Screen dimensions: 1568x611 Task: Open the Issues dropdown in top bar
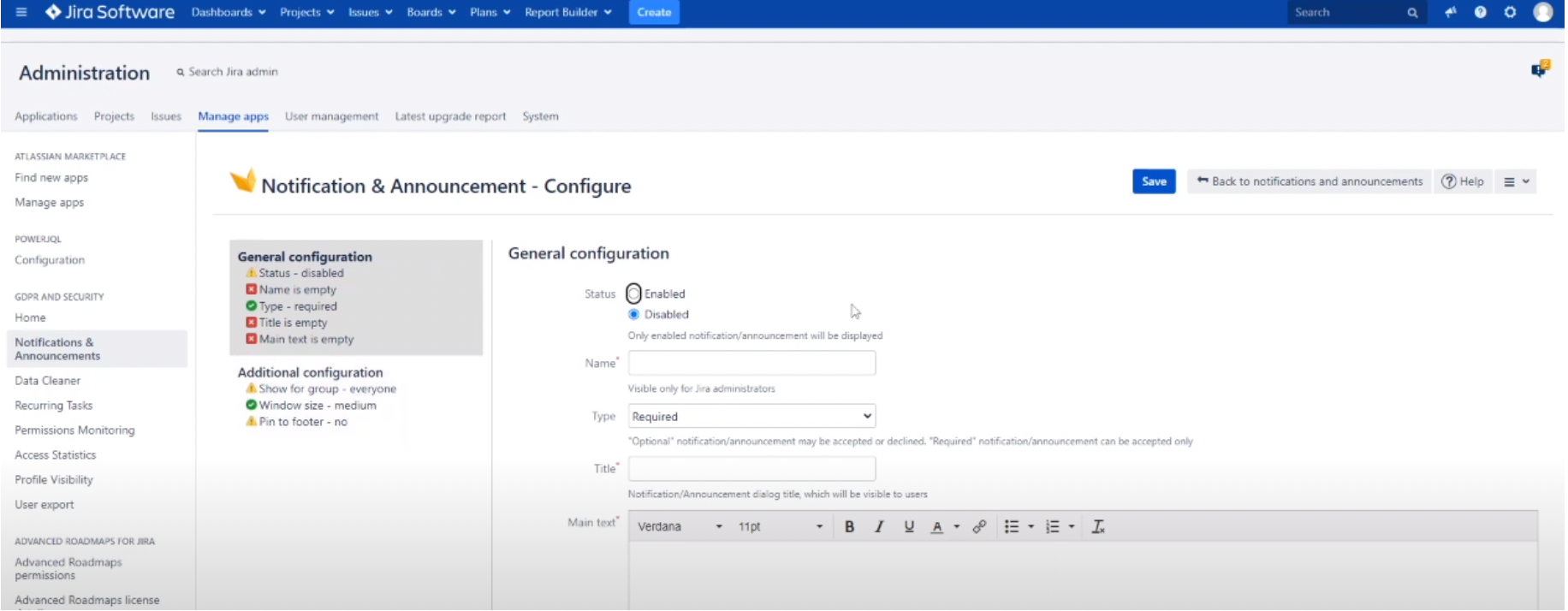[x=371, y=12]
